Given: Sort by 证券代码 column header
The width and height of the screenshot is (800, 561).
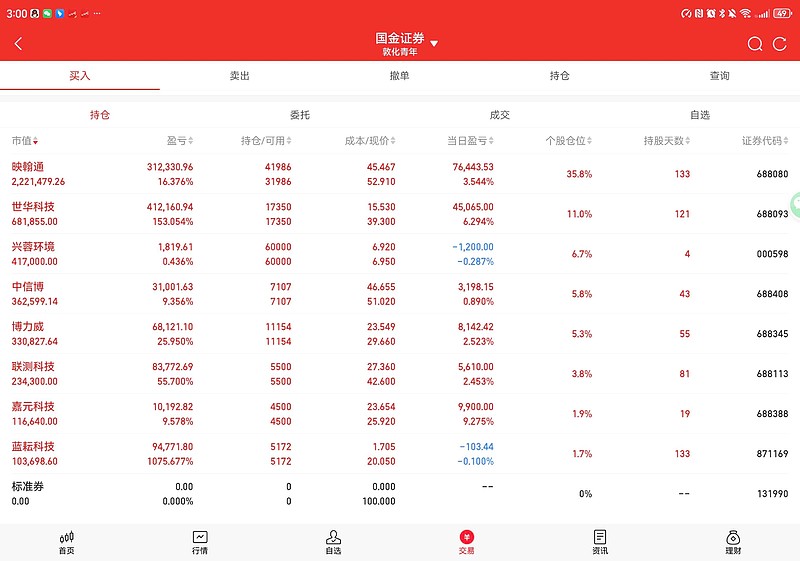Looking at the screenshot, I should point(765,141).
